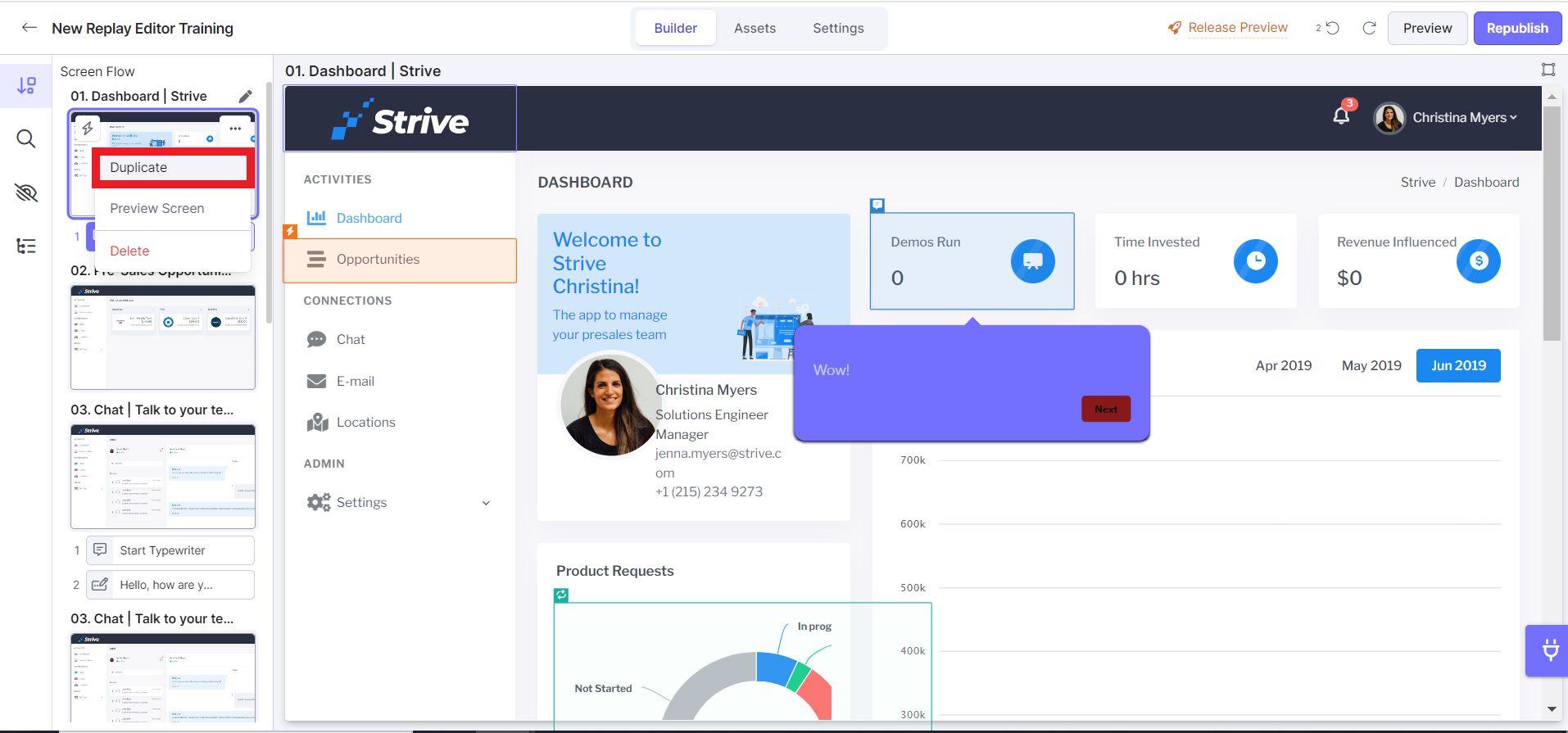Screen dimensions: 1568x733
Task: Click the Demos Run card
Action: pyautogui.click(x=972, y=261)
